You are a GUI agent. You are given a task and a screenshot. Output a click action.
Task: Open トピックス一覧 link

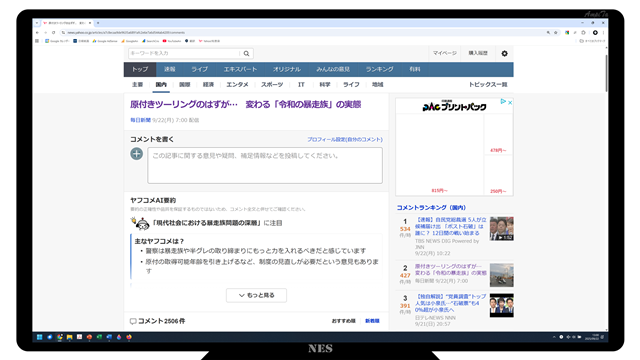[488, 84]
